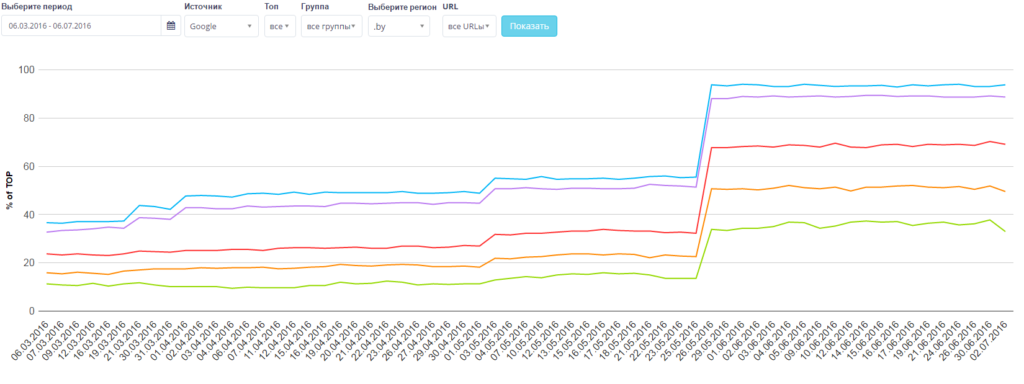Open the URL dropdown все URLы

[469, 26]
